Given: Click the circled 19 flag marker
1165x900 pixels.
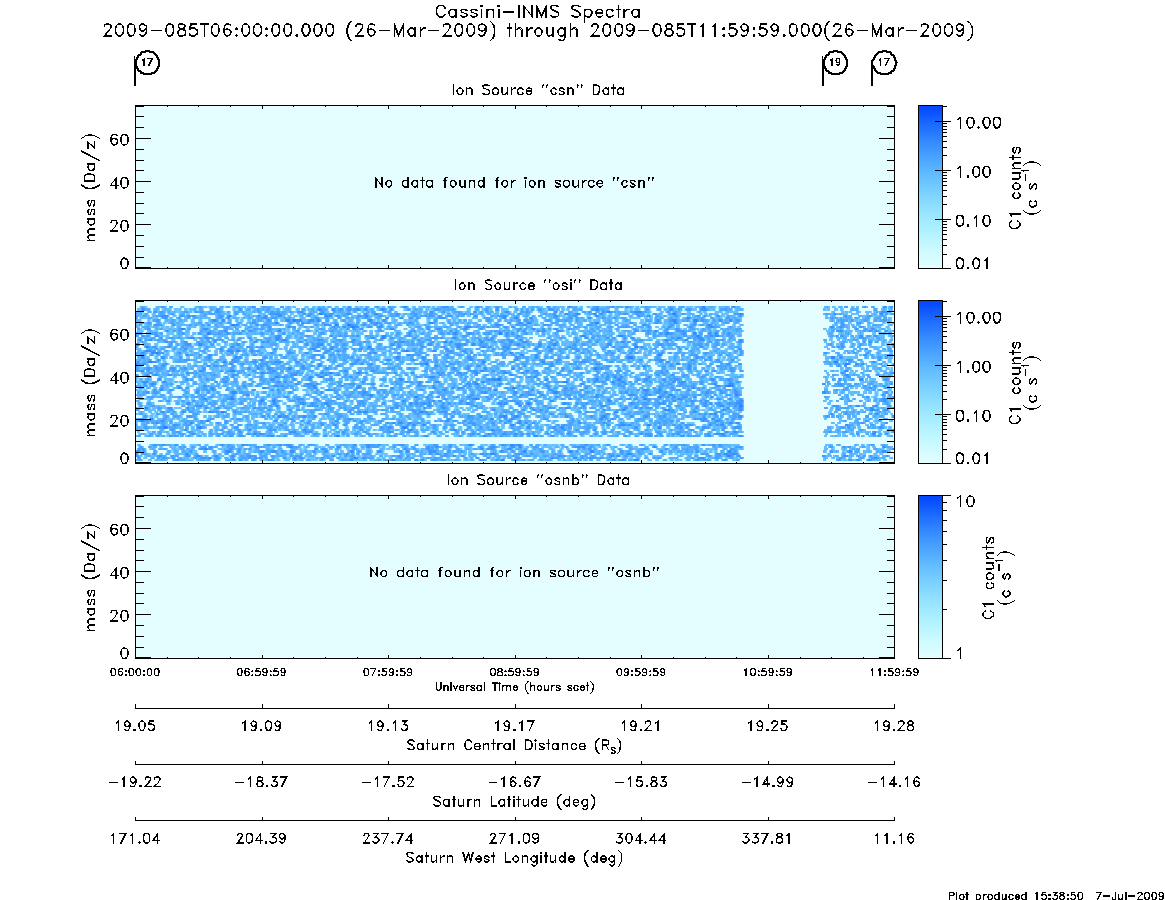Looking at the screenshot, I should point(835,63).
